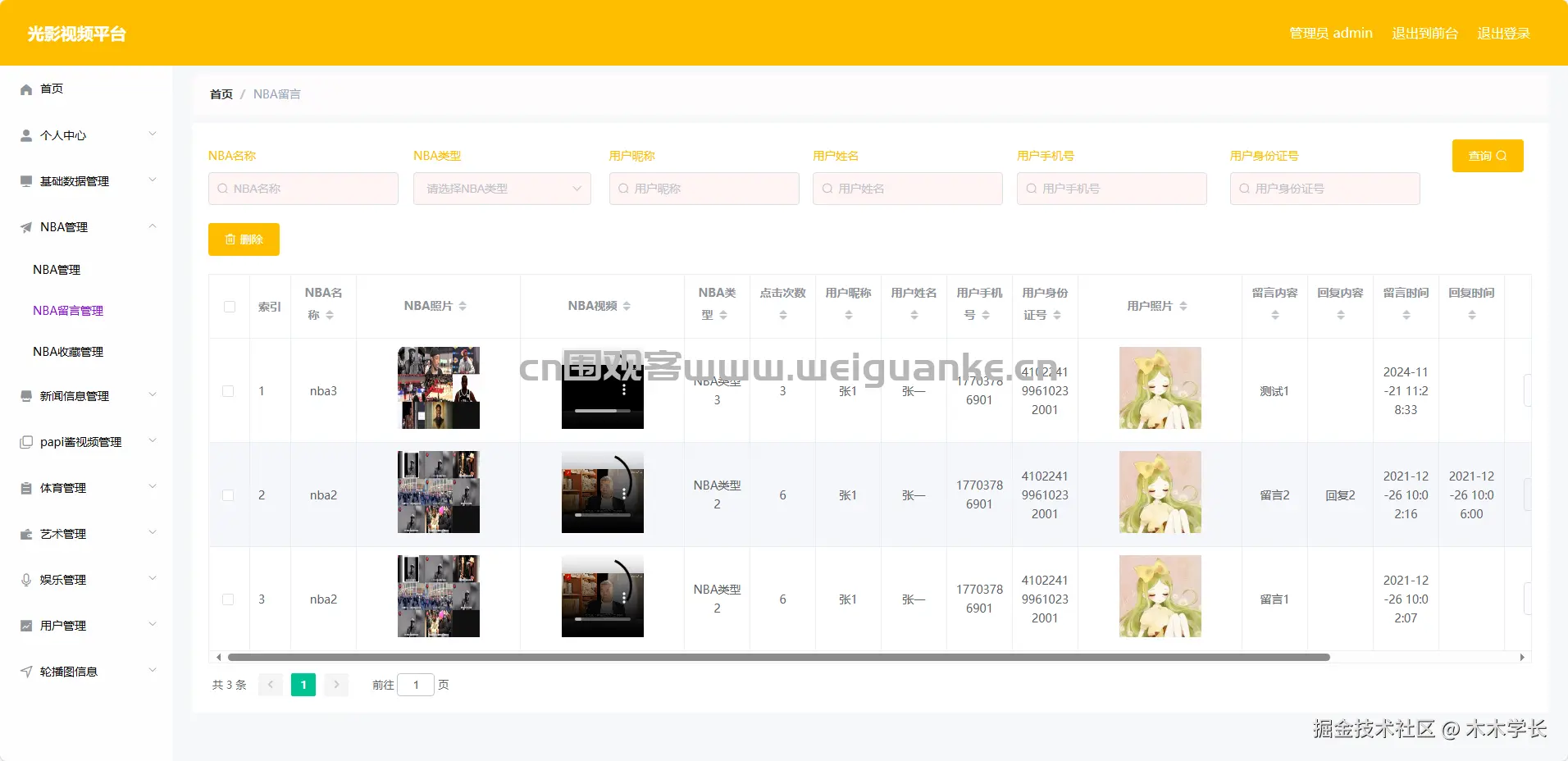Viewport: 1568px width, 761px height.
Task: Open the 首页 sidebar menu item
Action: [x=86, y=89]
